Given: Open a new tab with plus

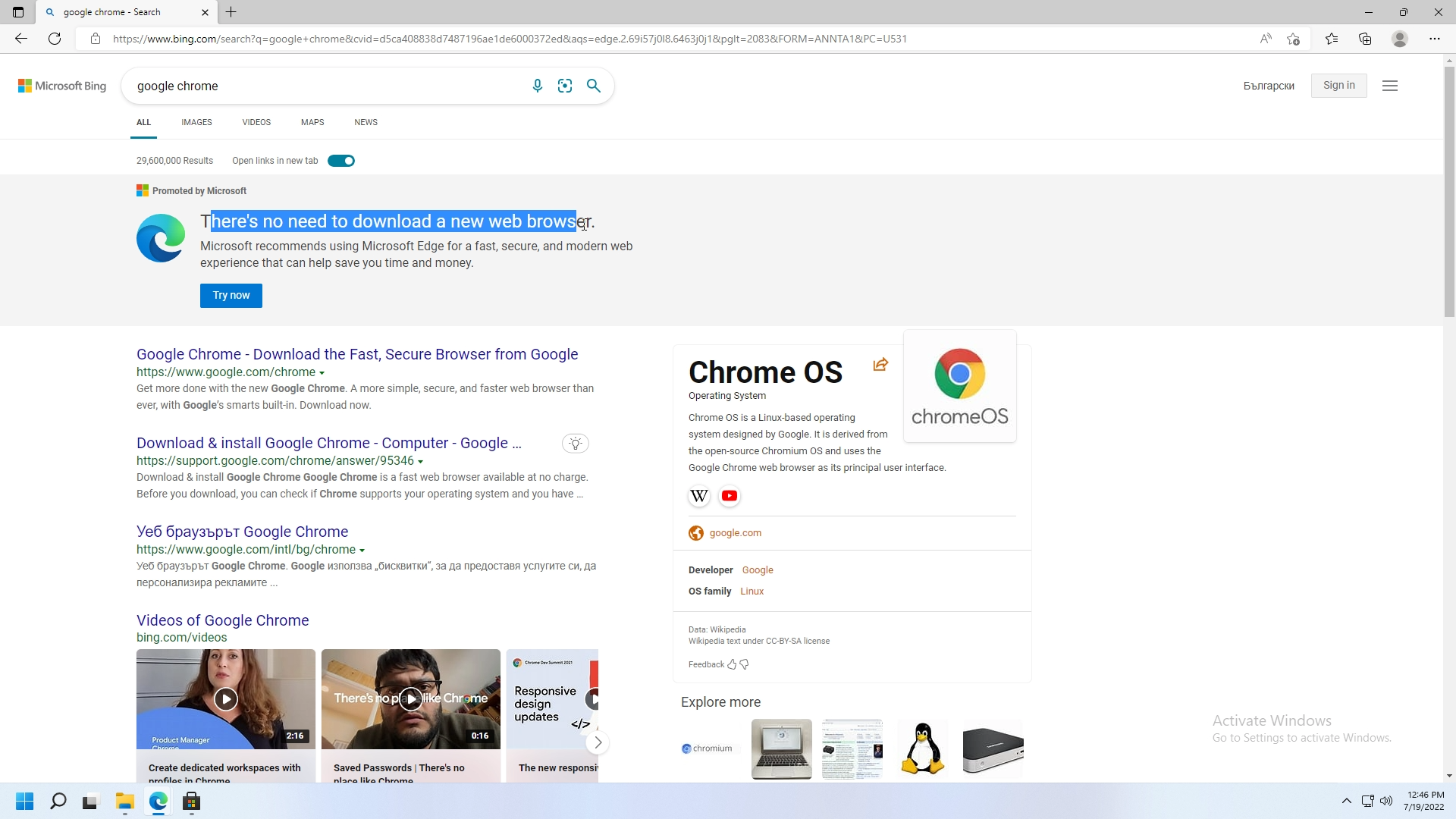Looking at the screenshot, I should point(231,12).
